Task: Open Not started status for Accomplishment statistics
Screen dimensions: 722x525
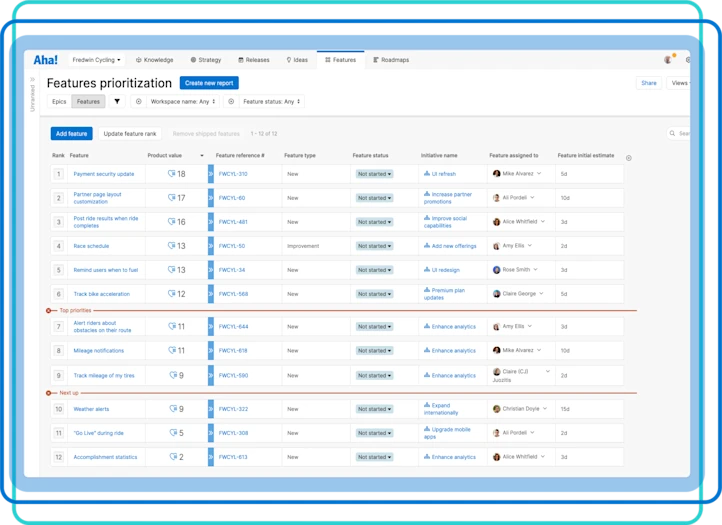Action: click(x=374, y=457)
